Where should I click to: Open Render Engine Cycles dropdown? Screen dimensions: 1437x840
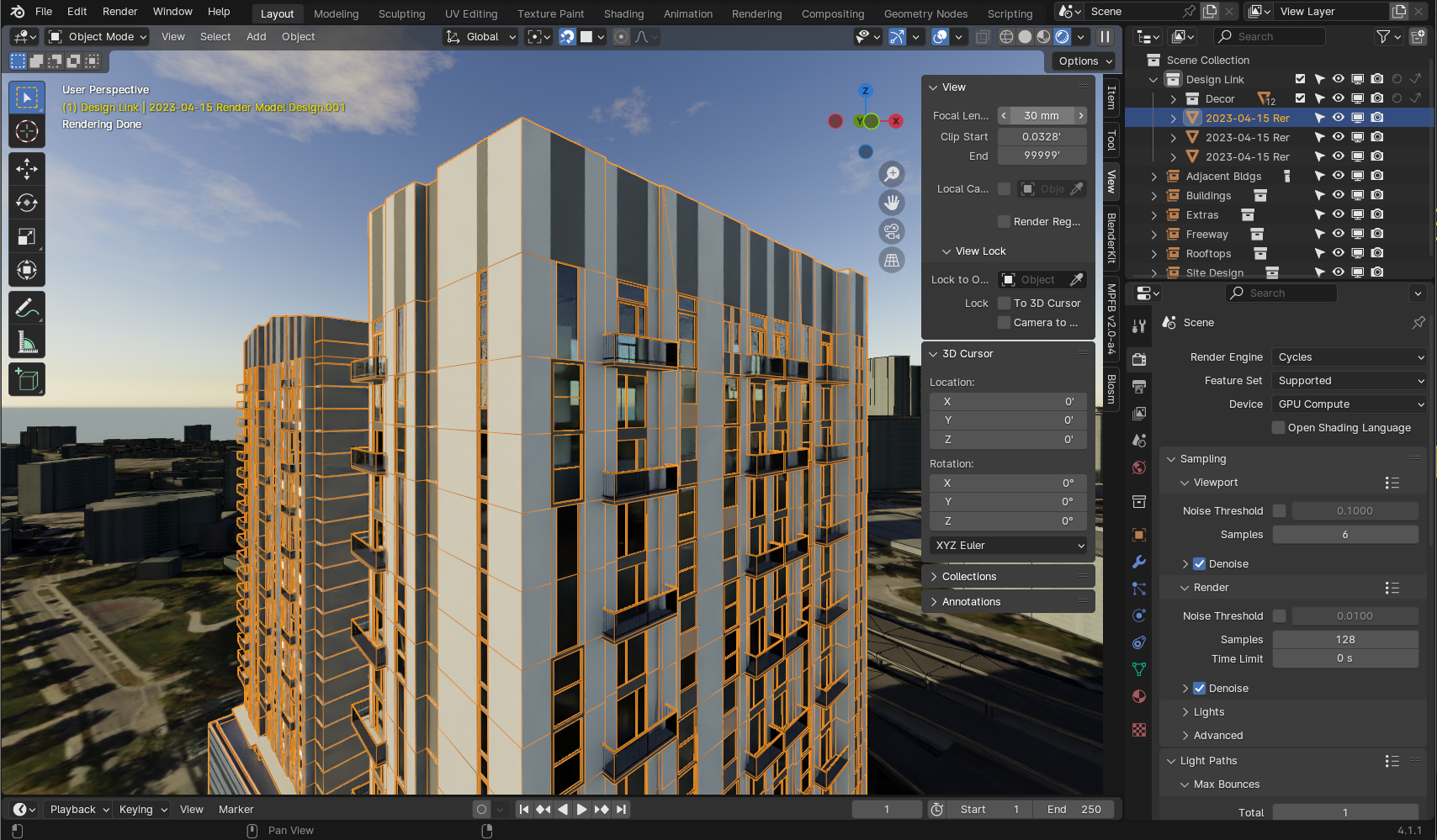pyautogui.click(x=1350, y=357)
